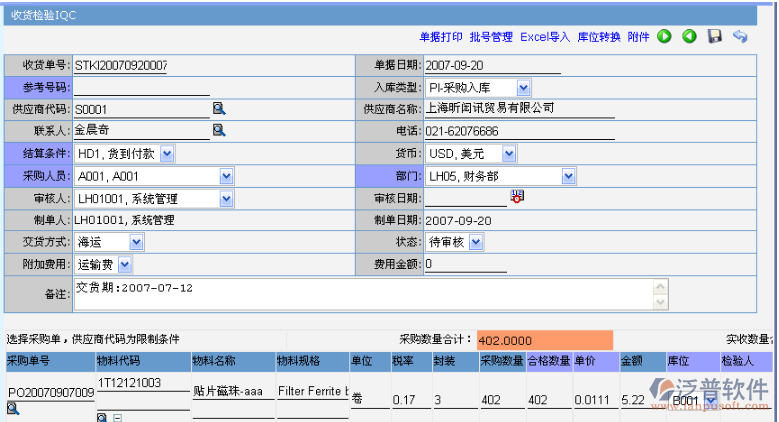The image size is (779, 422).
Task: Expand the 货币 currency dropdown
Action: (509, 153)
